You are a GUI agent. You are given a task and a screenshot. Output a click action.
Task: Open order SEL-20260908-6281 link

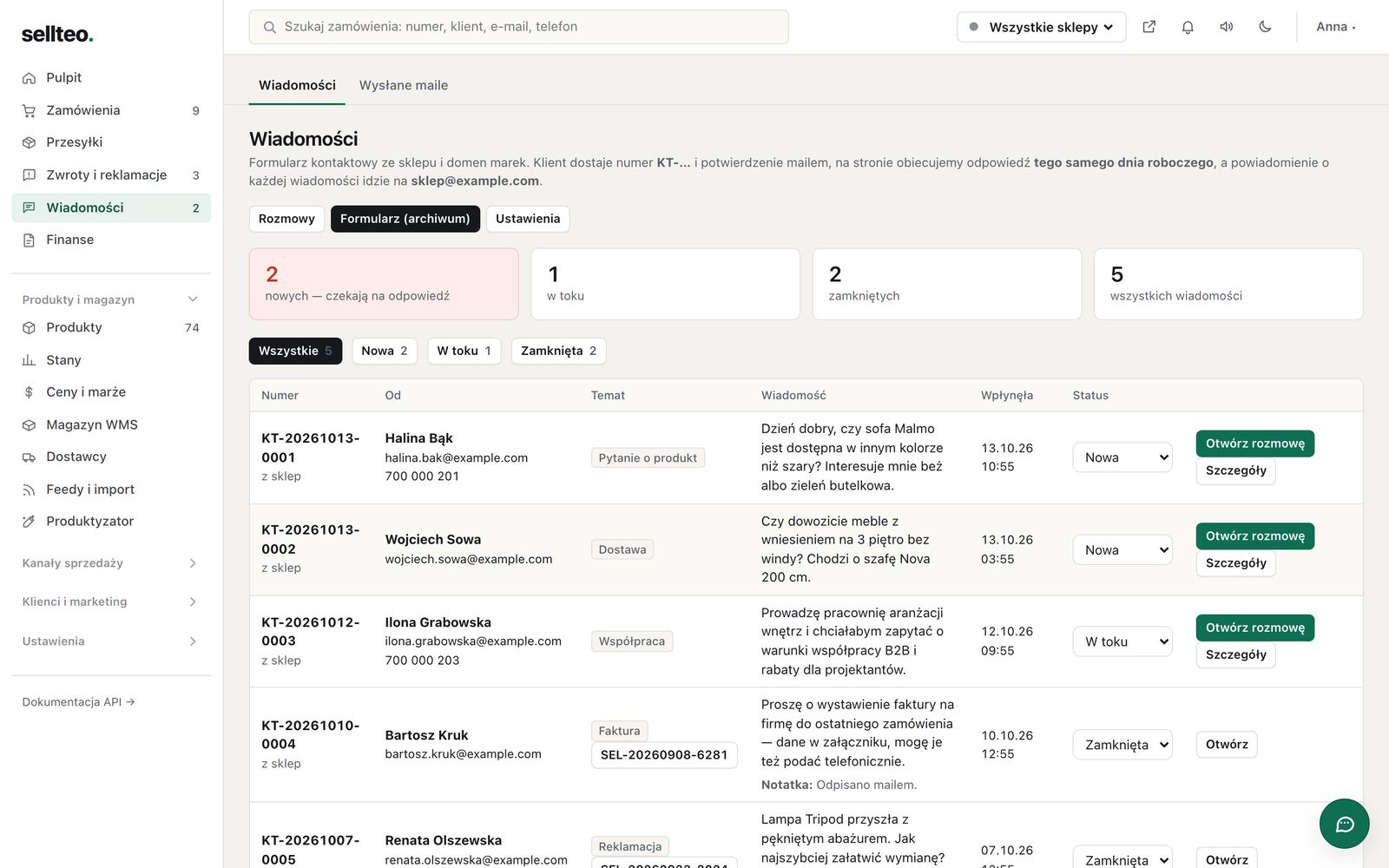pyautogui.click(x=664, y=755)
